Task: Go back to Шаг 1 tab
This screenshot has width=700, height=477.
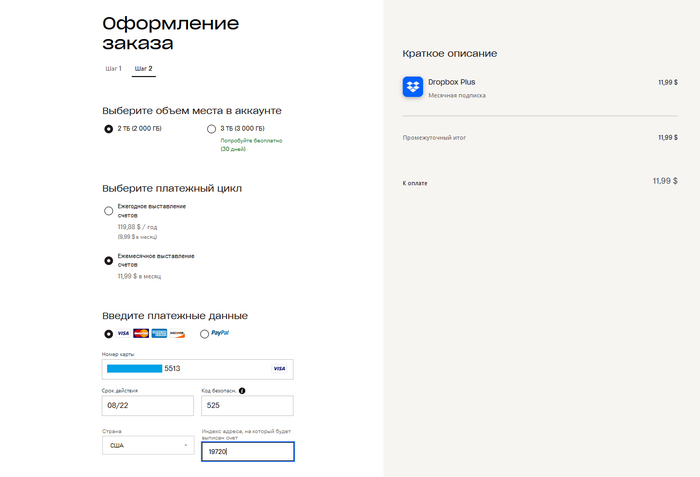Action: click(x=113, y=69)
